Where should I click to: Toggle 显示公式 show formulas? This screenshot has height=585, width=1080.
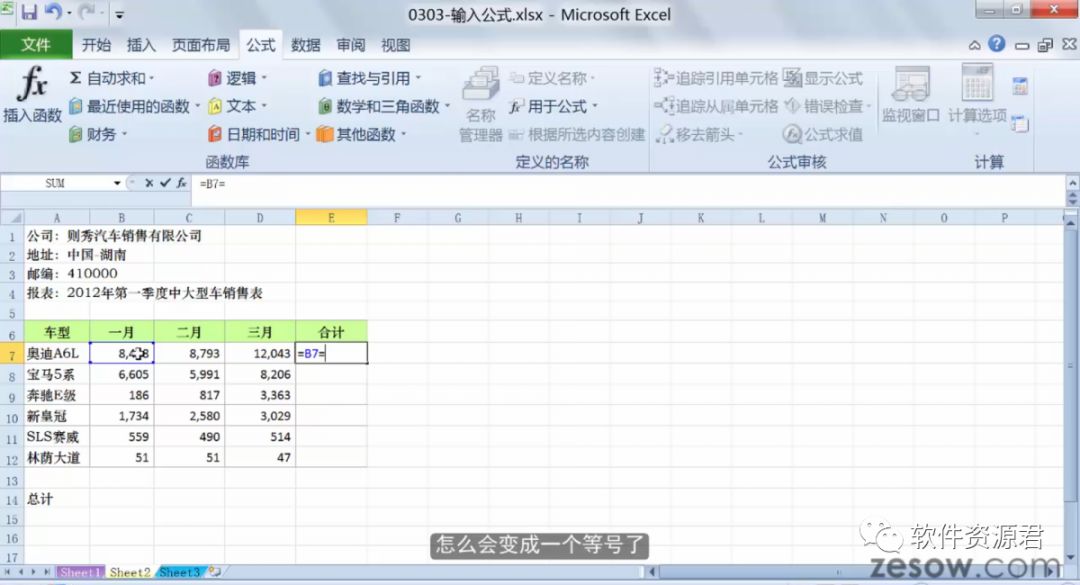[x=823, y=78]
